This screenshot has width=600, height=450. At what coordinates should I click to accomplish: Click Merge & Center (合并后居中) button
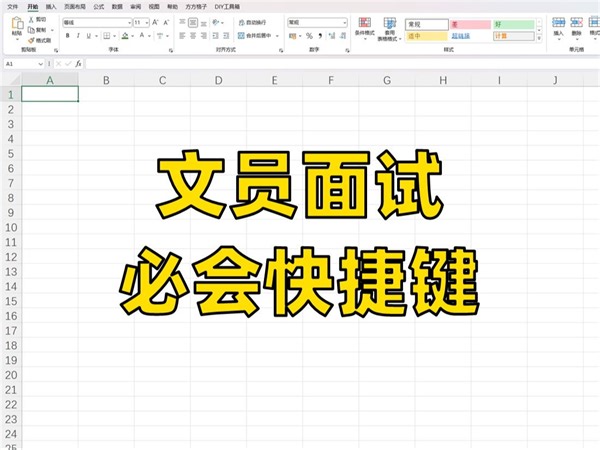[x=254, y=36]
